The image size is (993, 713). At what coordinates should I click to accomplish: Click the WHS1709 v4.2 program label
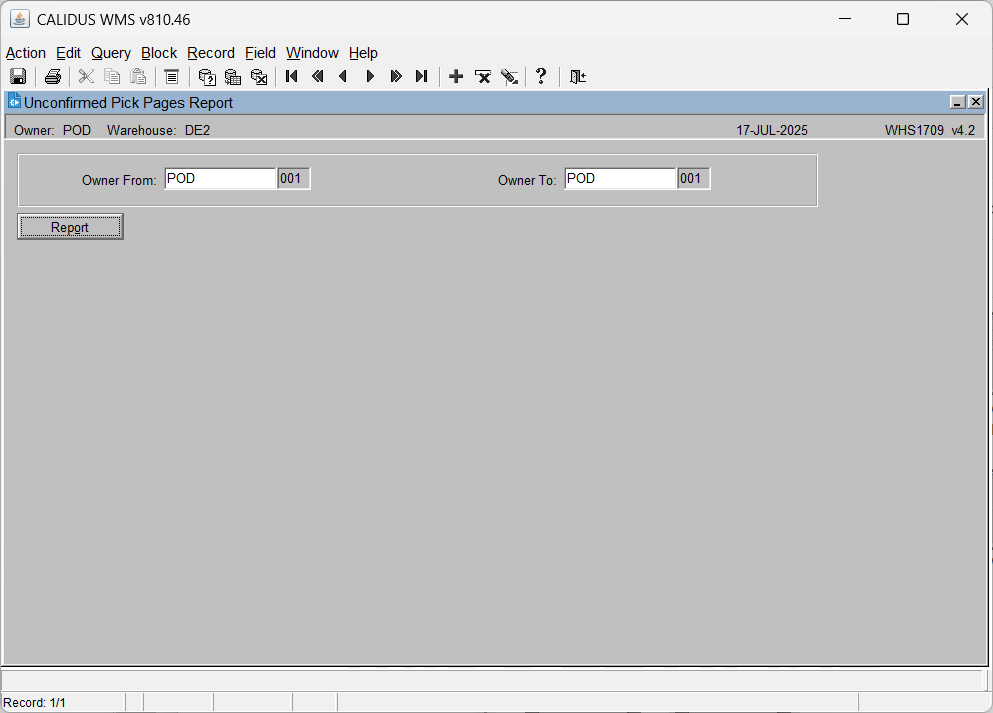click(930, 130)
